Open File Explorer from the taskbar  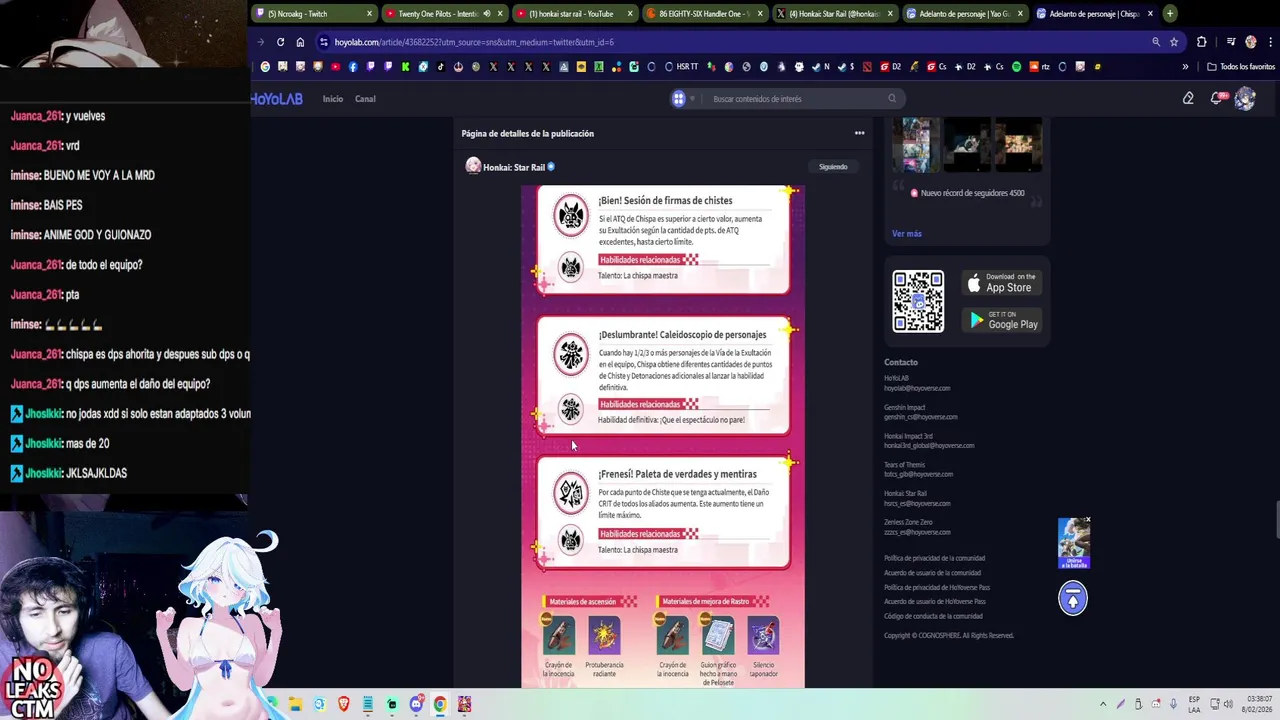coord(296,704)
